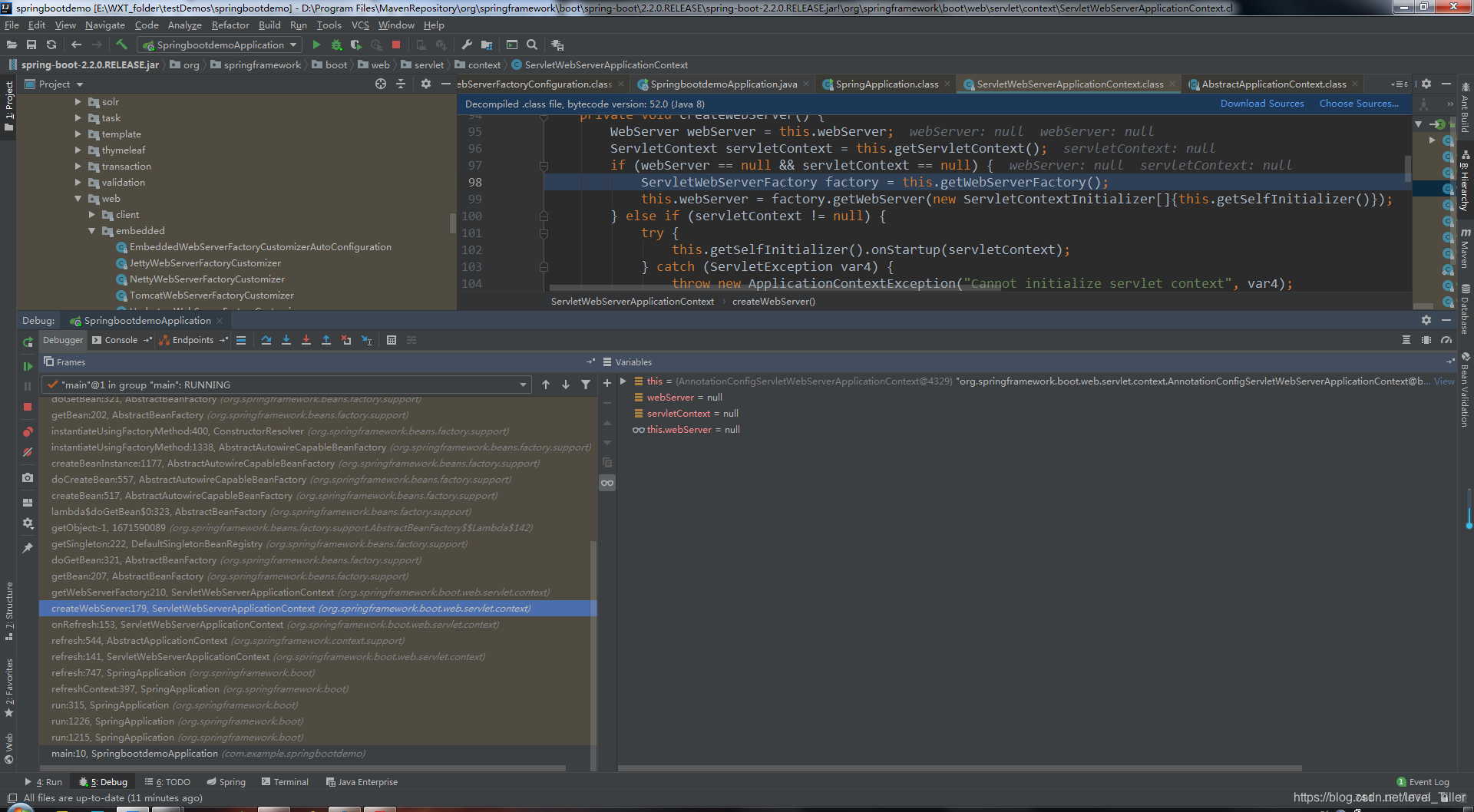The height and width of the screenshot is (812, 1474).
Task: Click the Save All disk icon
Action: pos(31,45)
